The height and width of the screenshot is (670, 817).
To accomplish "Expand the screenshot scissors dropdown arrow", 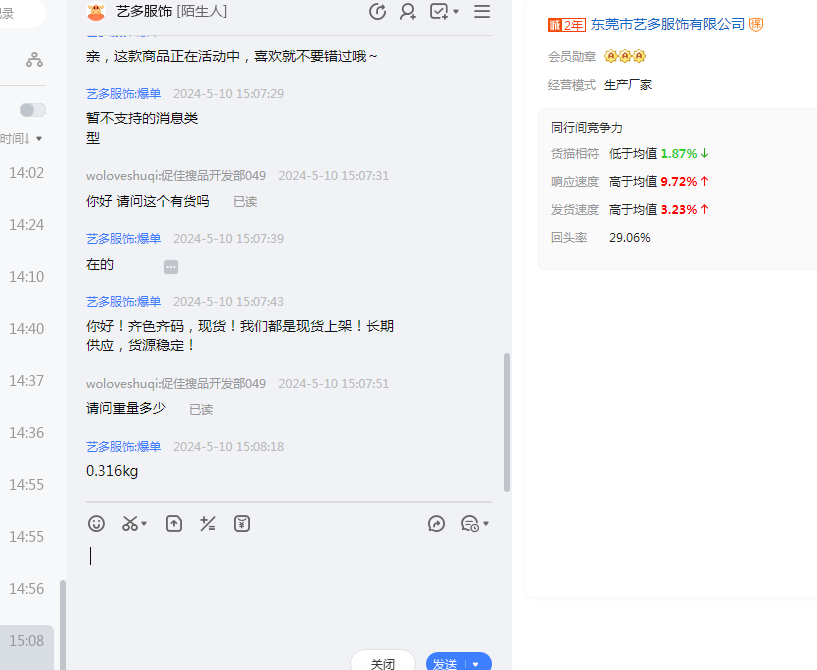I will (145, 524).
